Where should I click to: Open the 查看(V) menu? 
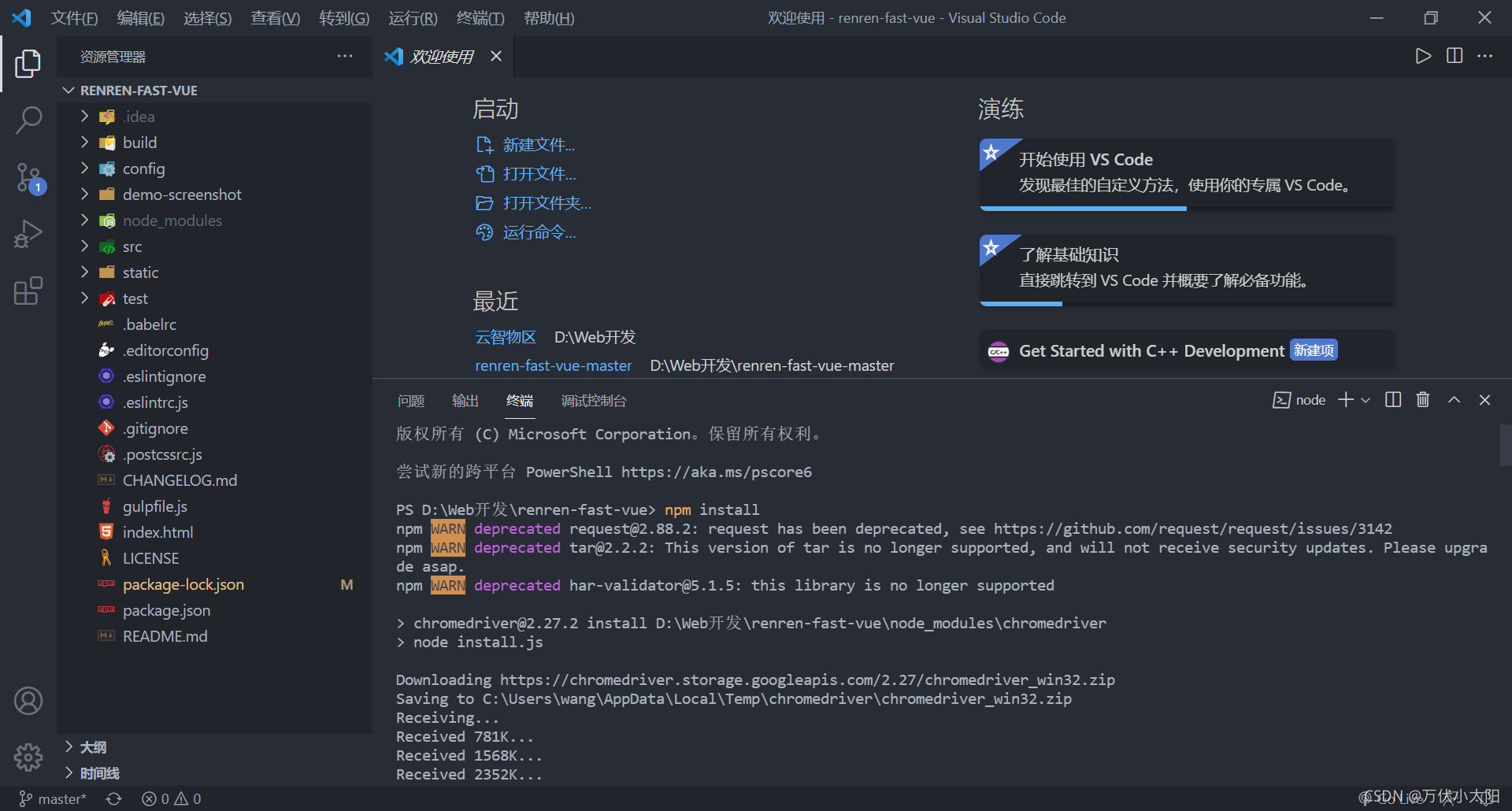[275, 18]
